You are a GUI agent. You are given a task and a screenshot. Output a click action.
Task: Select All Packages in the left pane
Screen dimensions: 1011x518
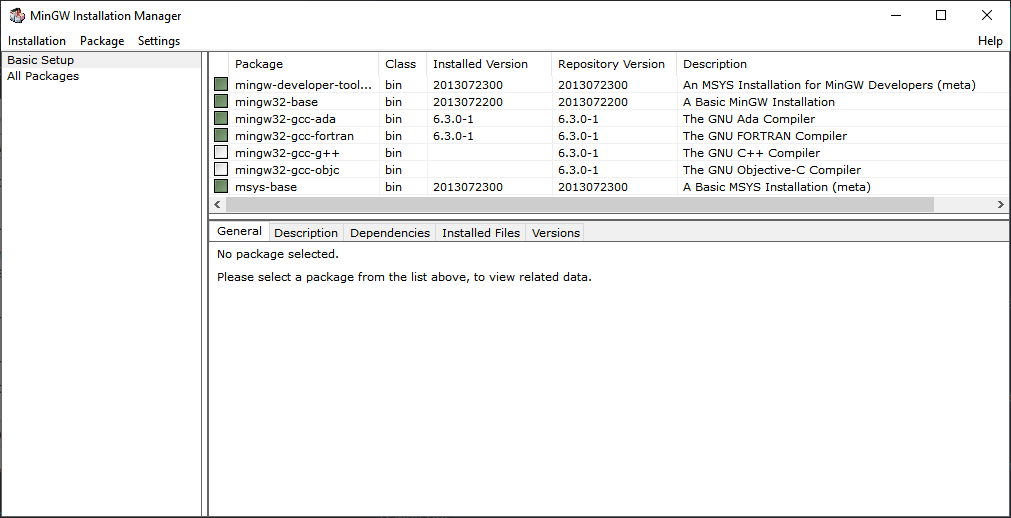[43, 76]
